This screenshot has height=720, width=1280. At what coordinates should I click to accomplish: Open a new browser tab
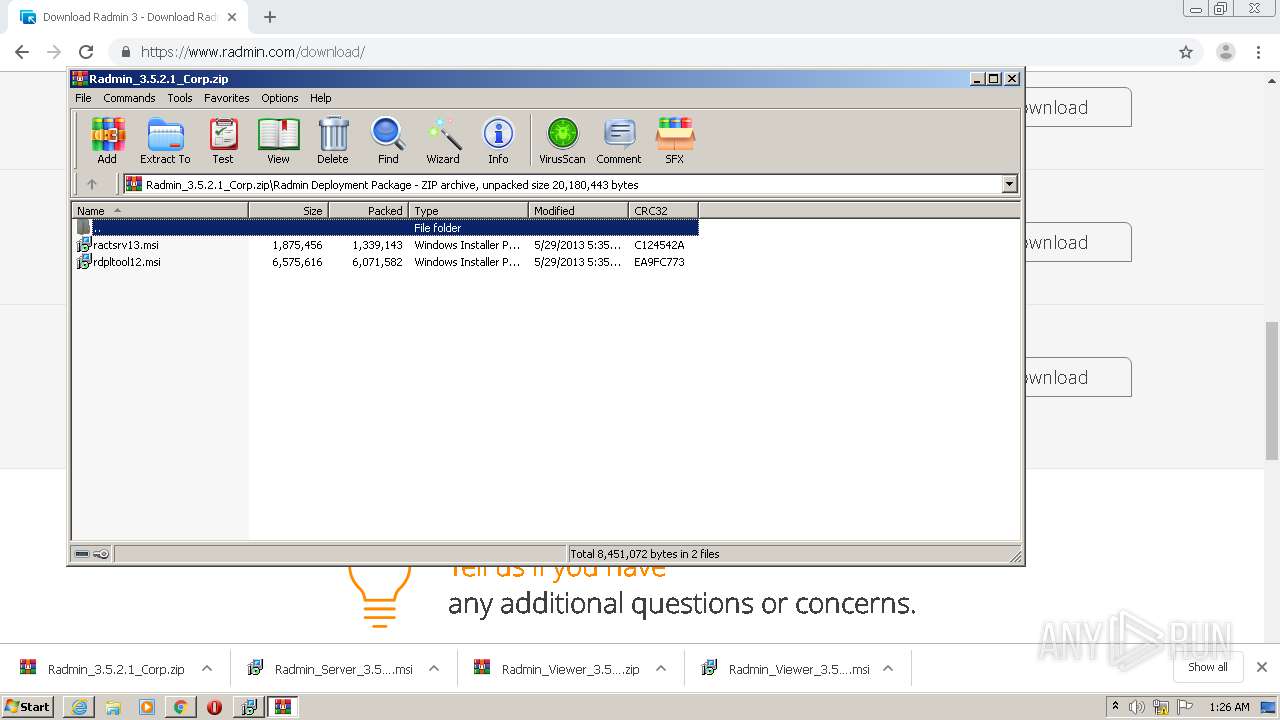[270, 17]
